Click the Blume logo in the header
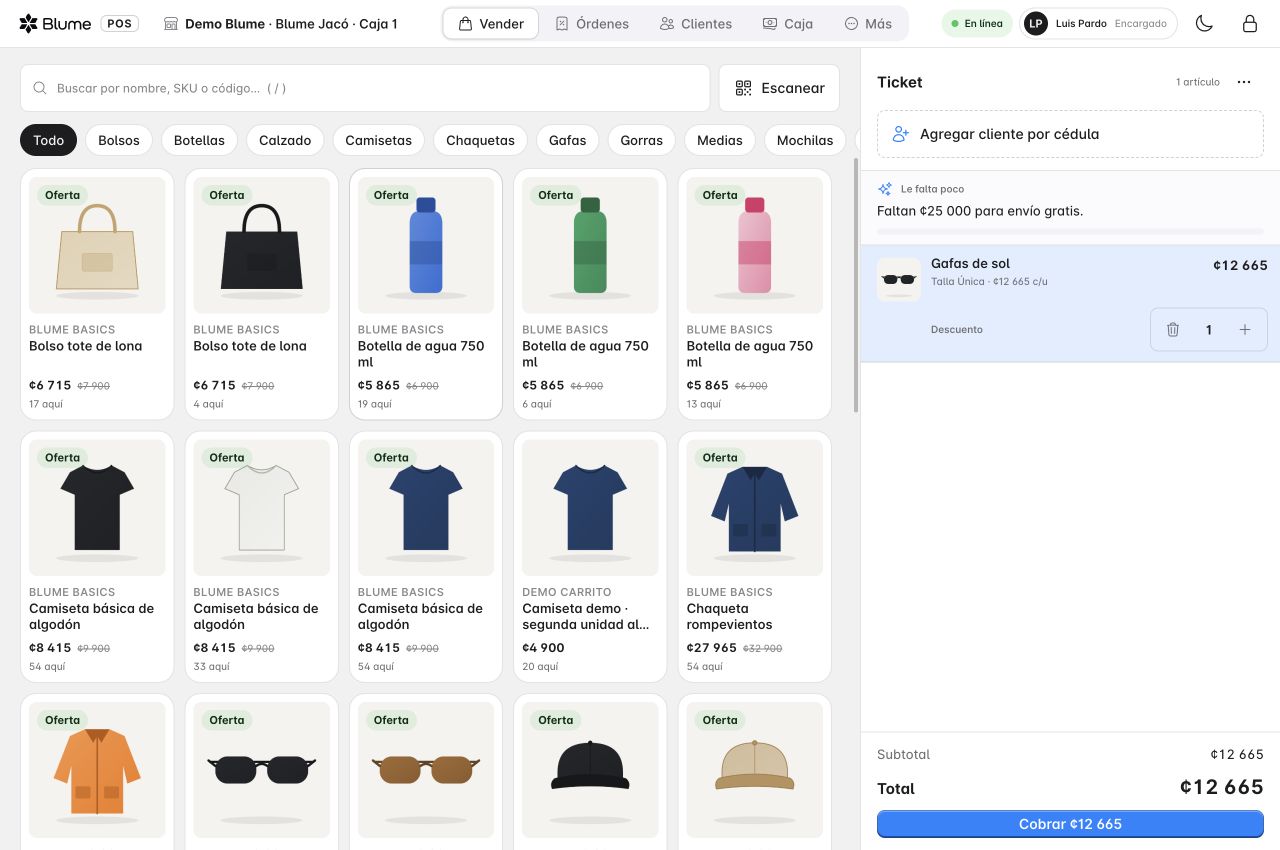This screenshot has width=1280, height=850. click(x=55, y=23)
